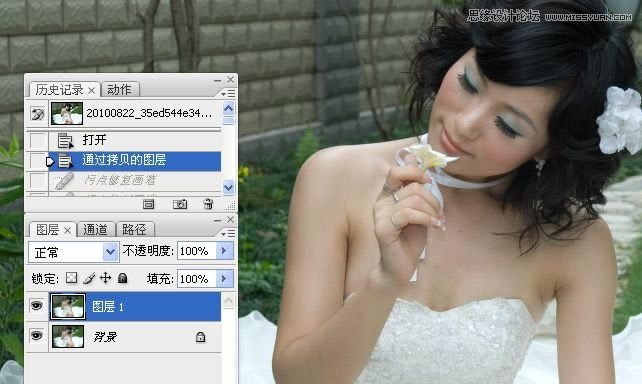
Task: Click create new document from current state icon
Action: (x=149, y=204)
